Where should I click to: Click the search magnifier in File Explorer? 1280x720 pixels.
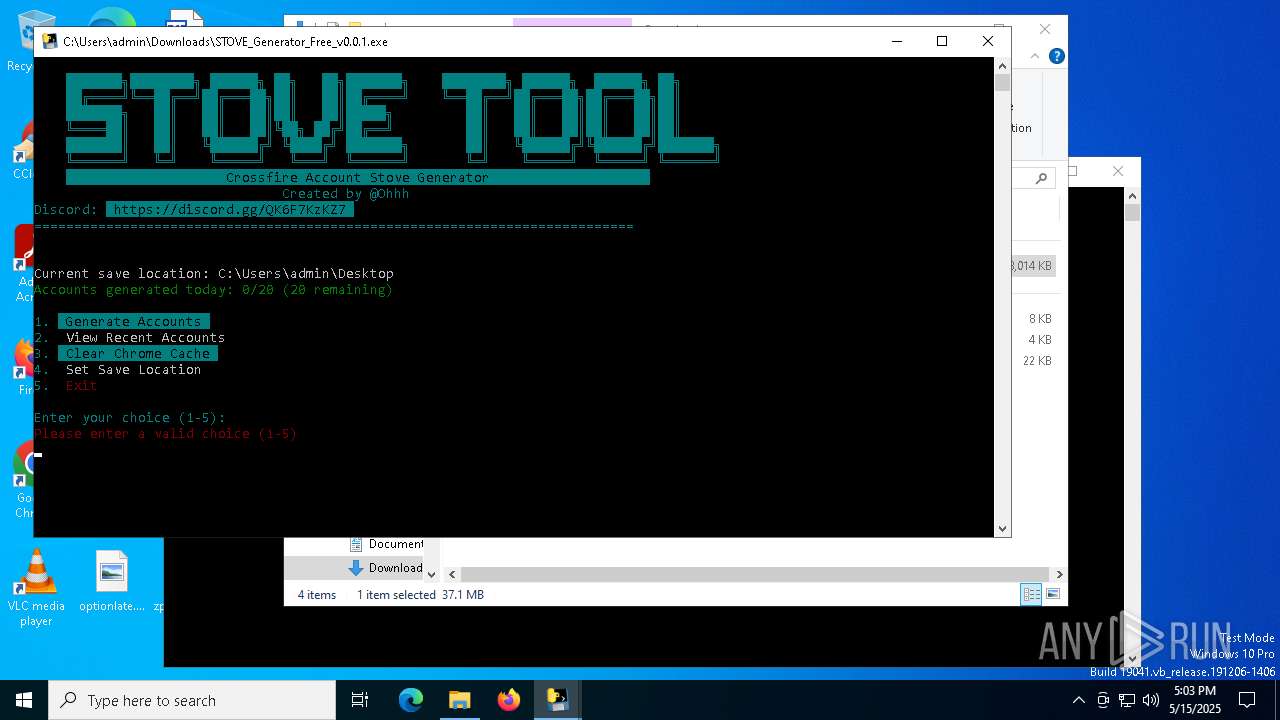coord(1041,178)
